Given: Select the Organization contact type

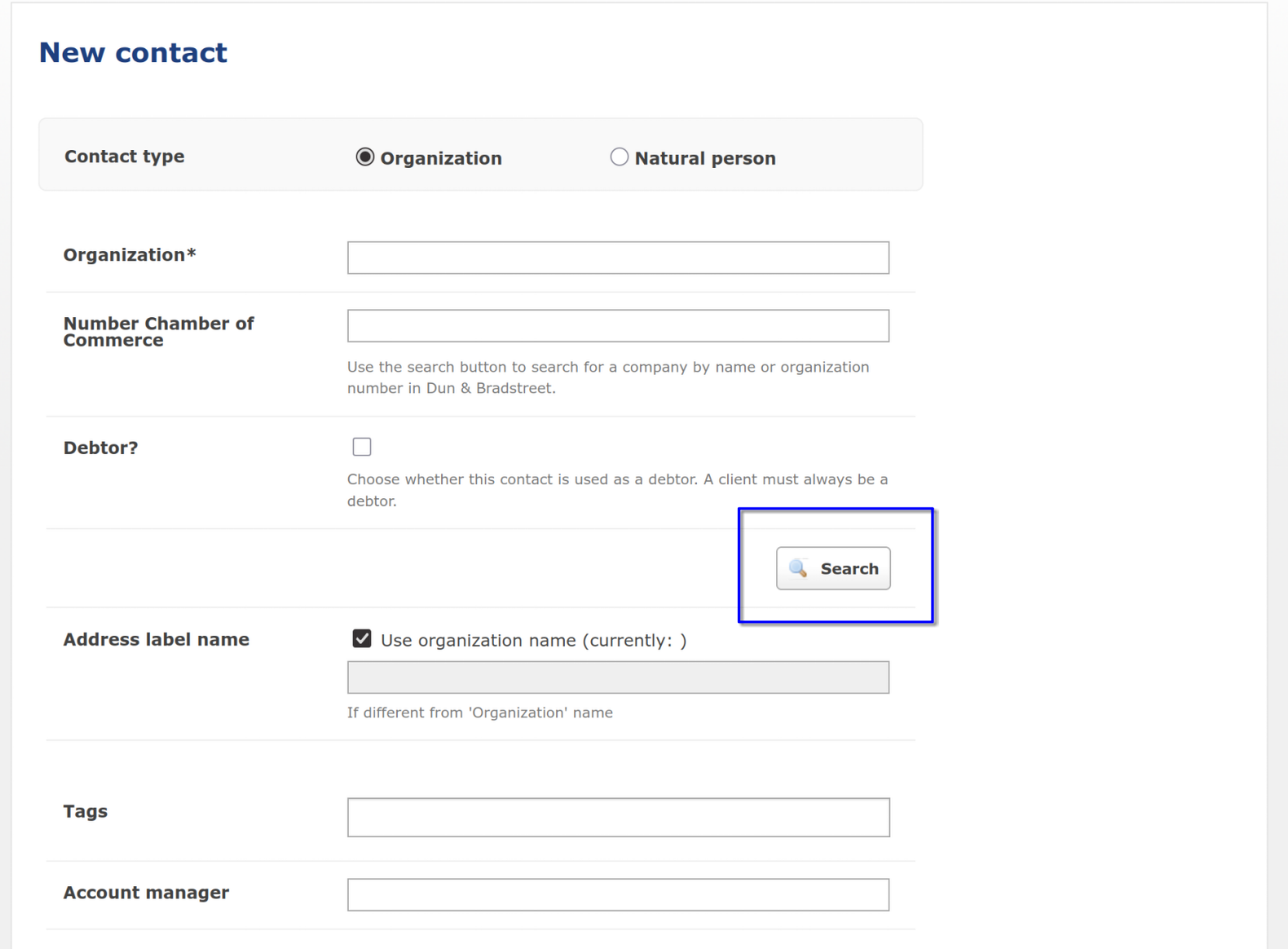Looking at the screenshot, I should [x=364, y=156].
